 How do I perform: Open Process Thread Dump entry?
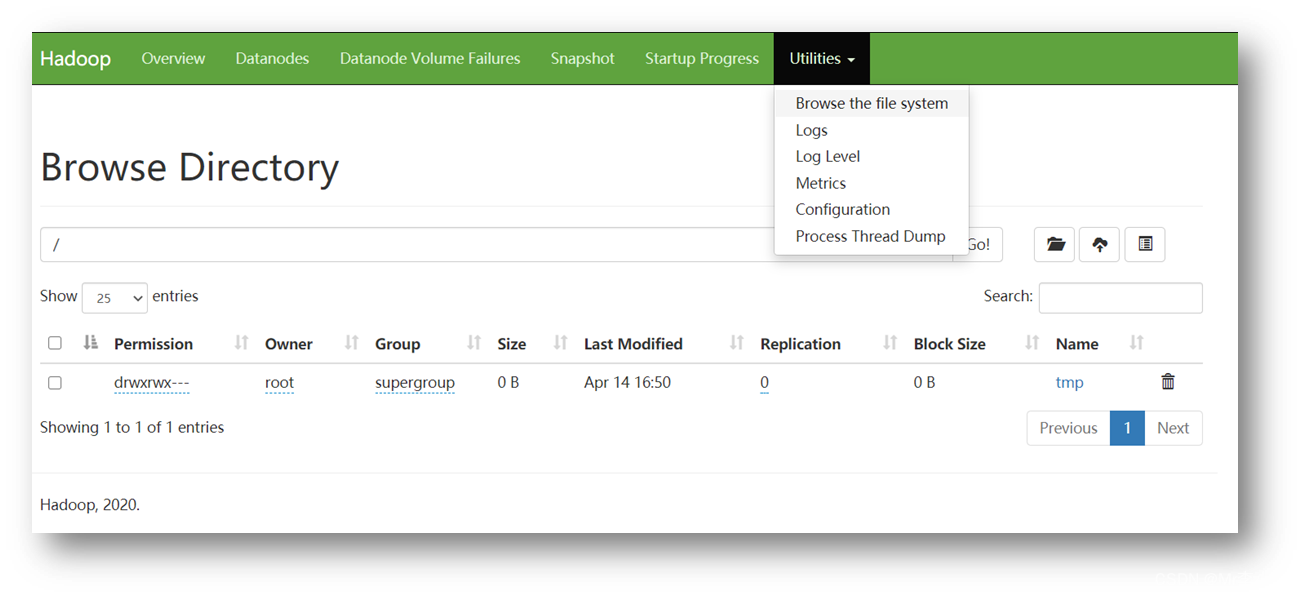pos(872,236)
